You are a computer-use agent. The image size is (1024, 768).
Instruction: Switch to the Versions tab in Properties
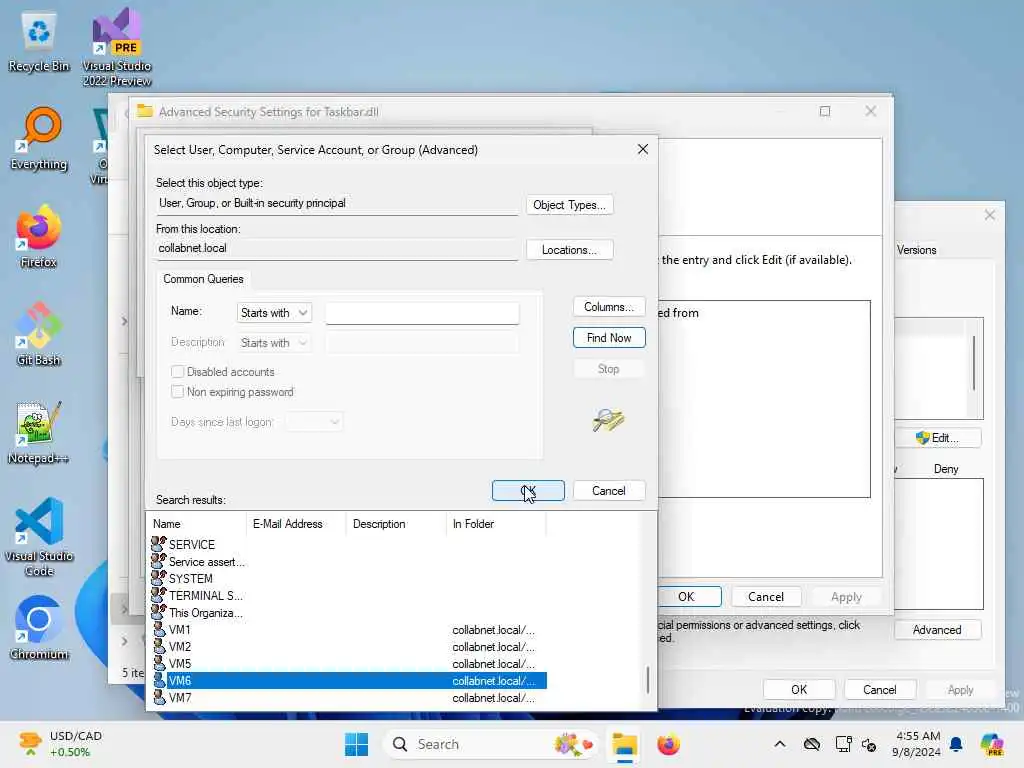pos(916,250)
